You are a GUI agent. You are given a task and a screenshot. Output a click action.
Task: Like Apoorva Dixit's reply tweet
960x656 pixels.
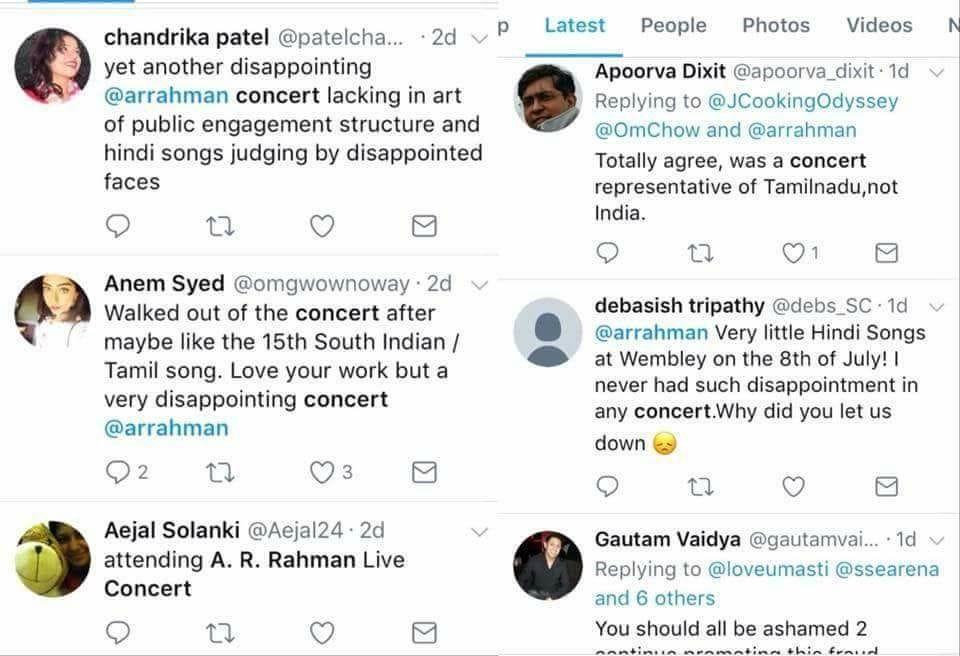click(794, 252)
